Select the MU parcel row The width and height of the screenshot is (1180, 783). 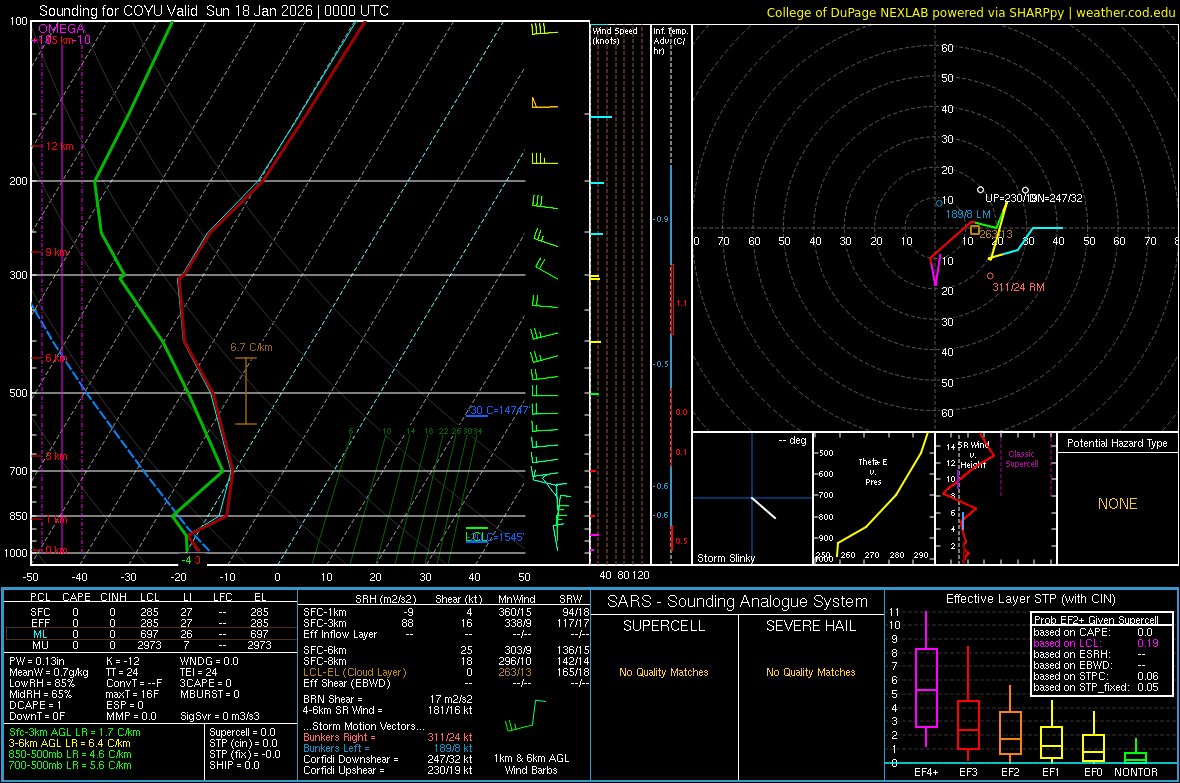[150, 645]
